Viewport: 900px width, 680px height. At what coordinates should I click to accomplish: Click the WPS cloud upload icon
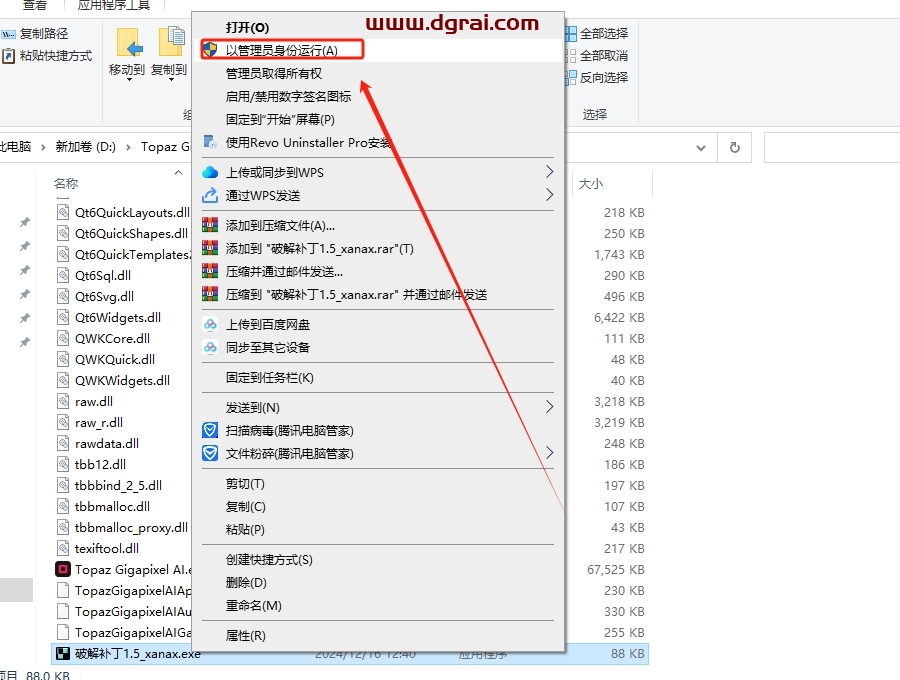click(x=210, y=172)
